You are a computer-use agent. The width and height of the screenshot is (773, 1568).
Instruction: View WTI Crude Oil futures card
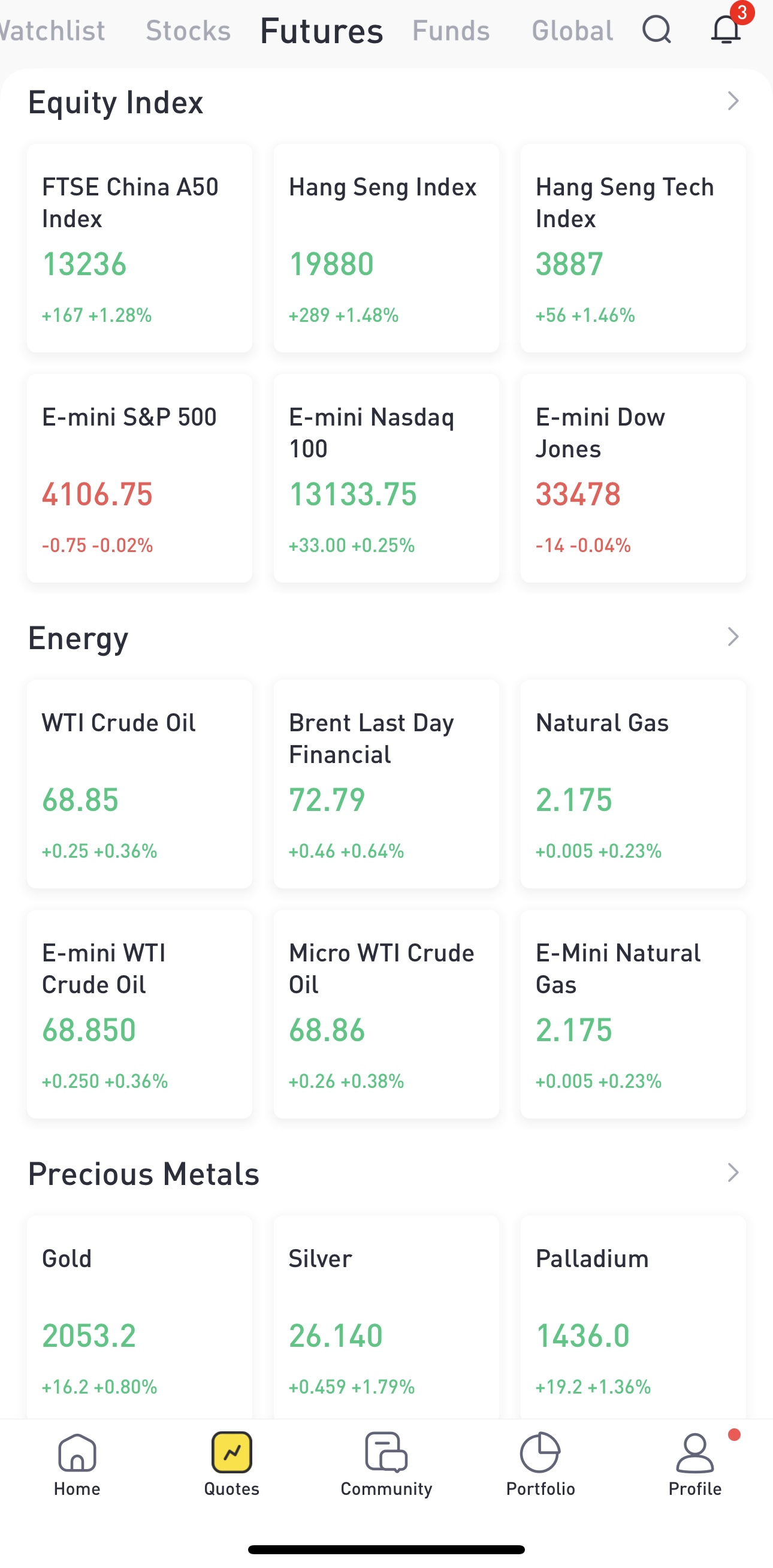[x=140, y=784]
